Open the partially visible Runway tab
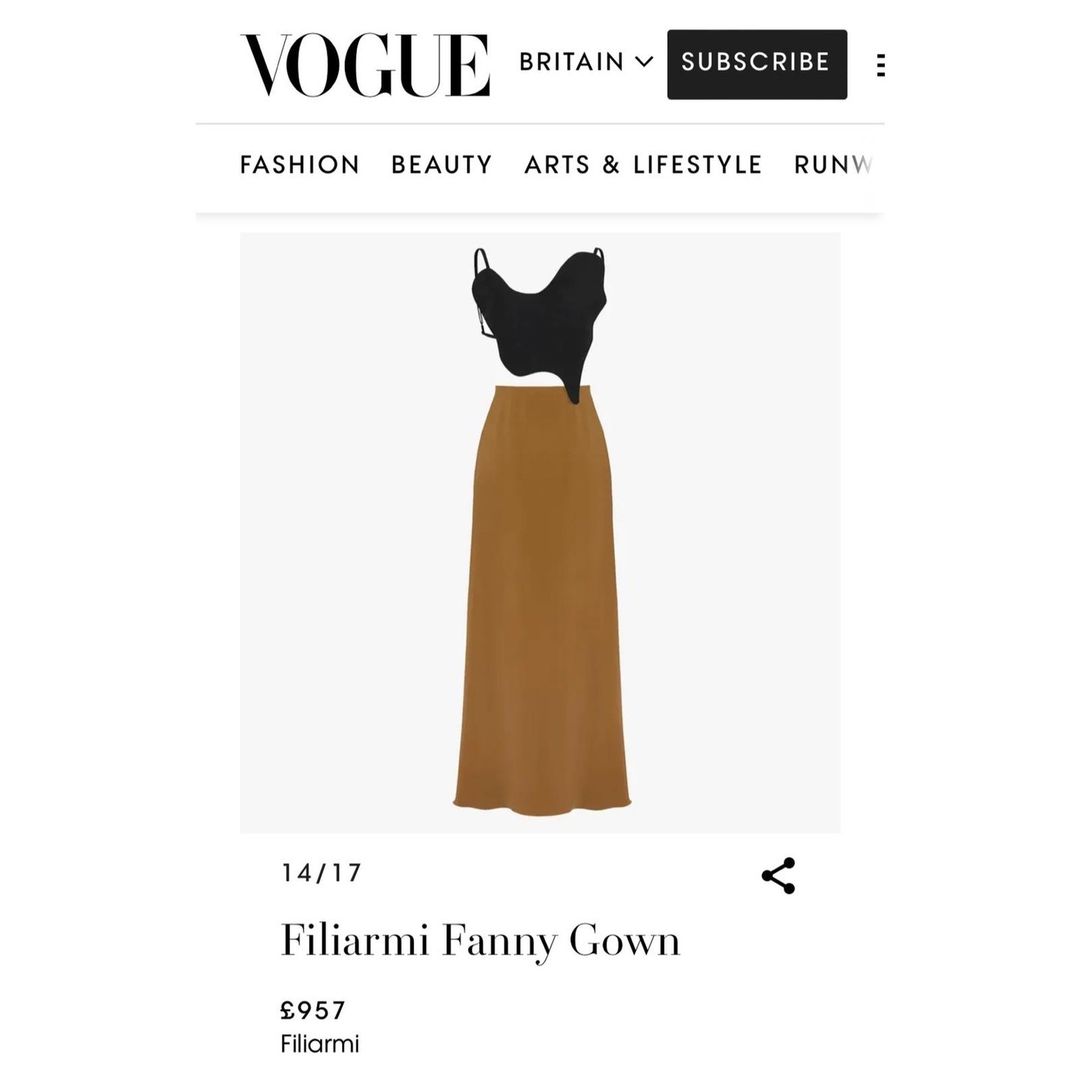Viewport: 1080px width, 1080px height. pyautogui.click(x=833, y=165)
